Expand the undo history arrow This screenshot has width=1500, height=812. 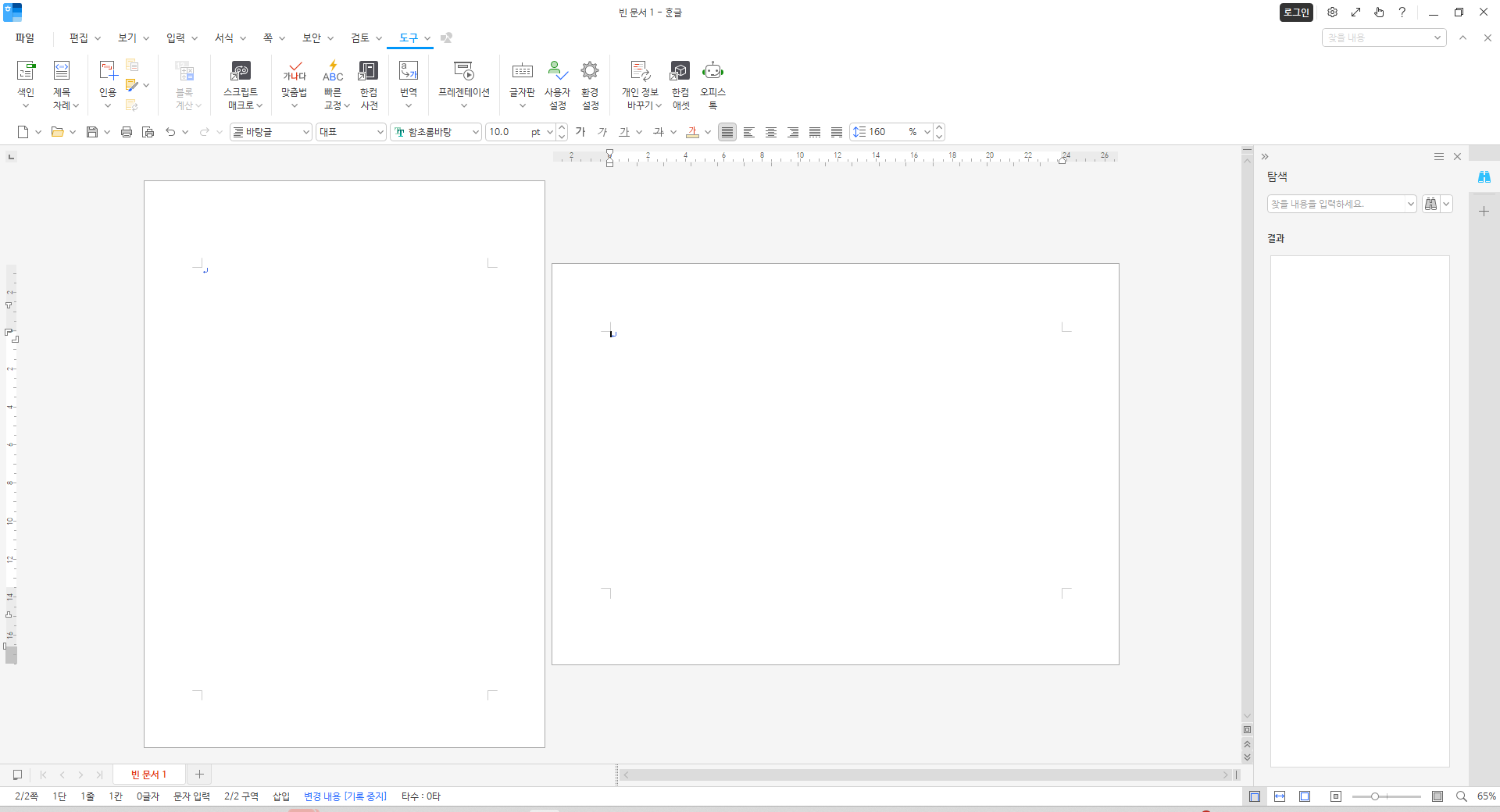(185, 132)
